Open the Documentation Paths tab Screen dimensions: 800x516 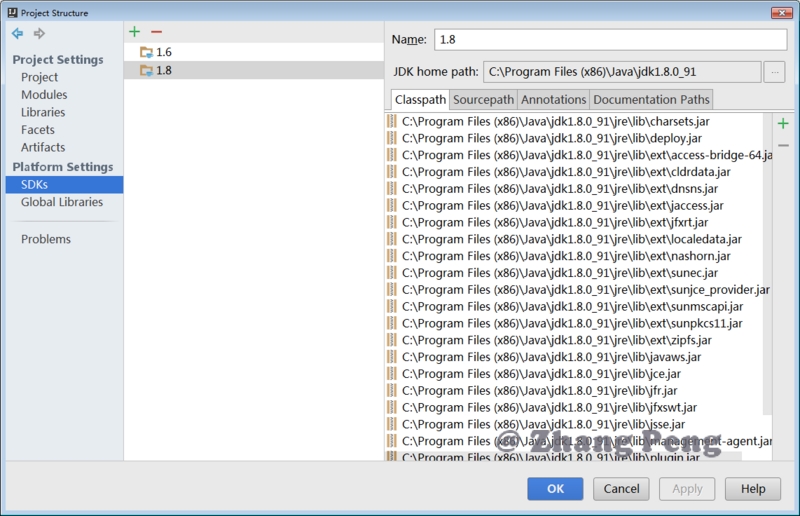coord(651,99)
